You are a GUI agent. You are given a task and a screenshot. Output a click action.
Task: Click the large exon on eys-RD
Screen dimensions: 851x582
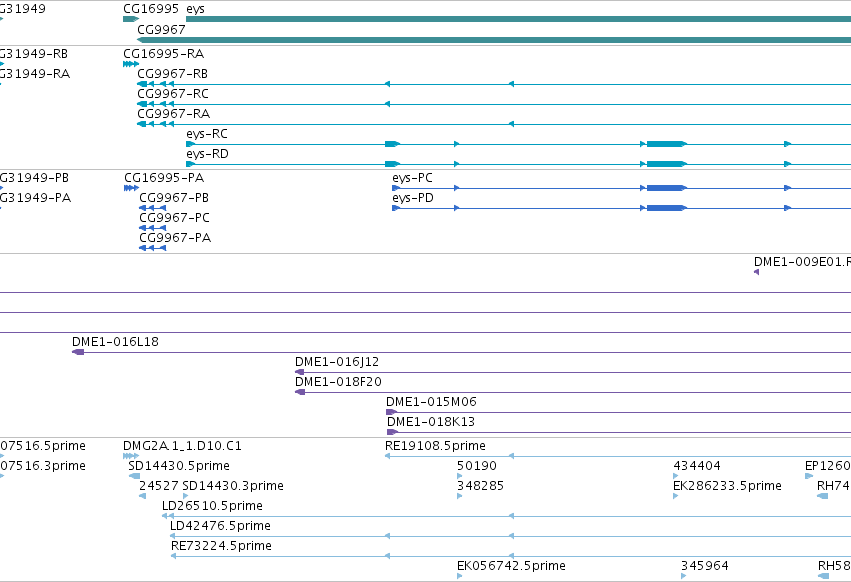pyautogui.click(x=667, y=164)
